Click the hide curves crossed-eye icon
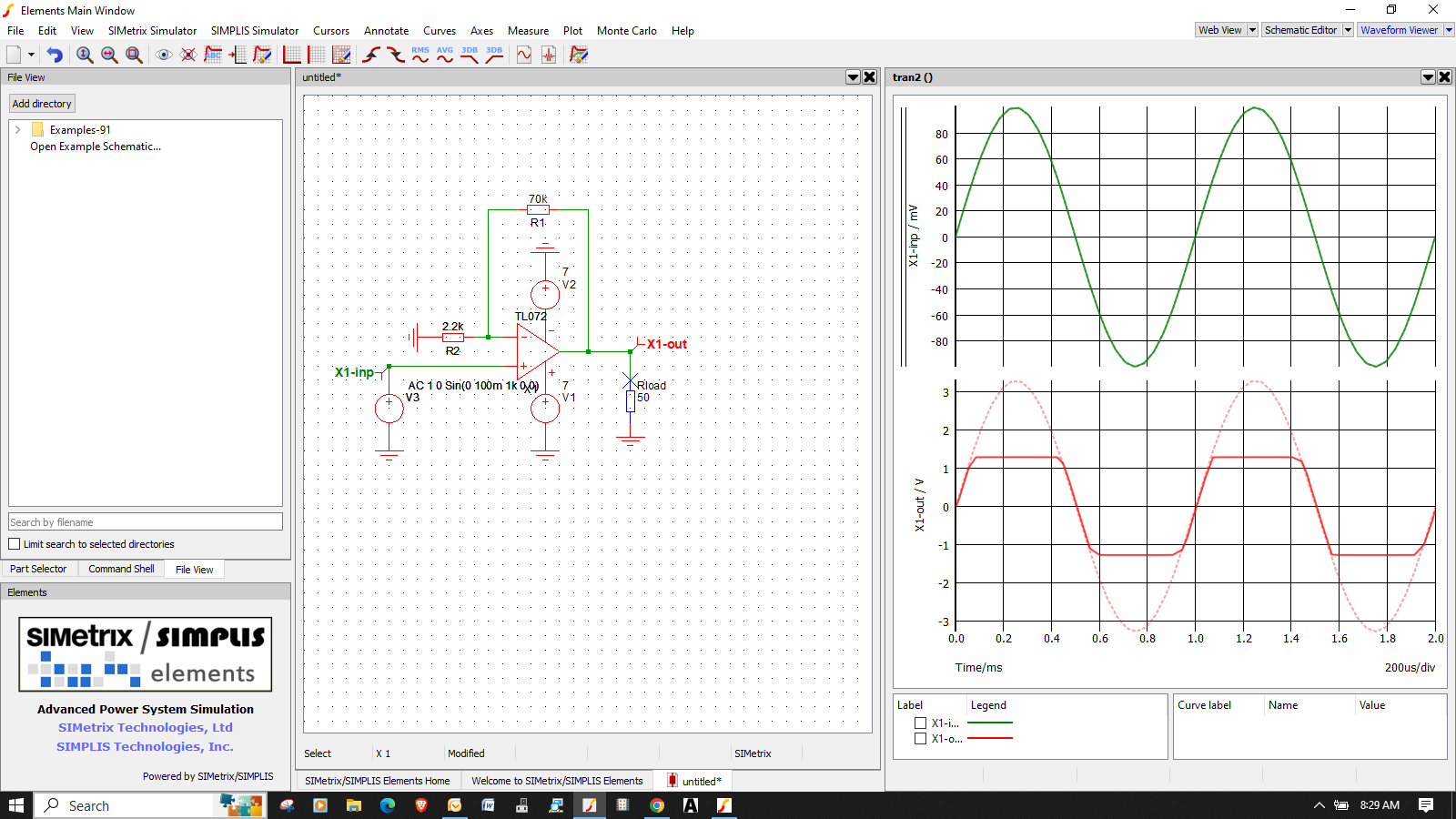Screen dimensions: 1456x819 (x=188, y=55)
